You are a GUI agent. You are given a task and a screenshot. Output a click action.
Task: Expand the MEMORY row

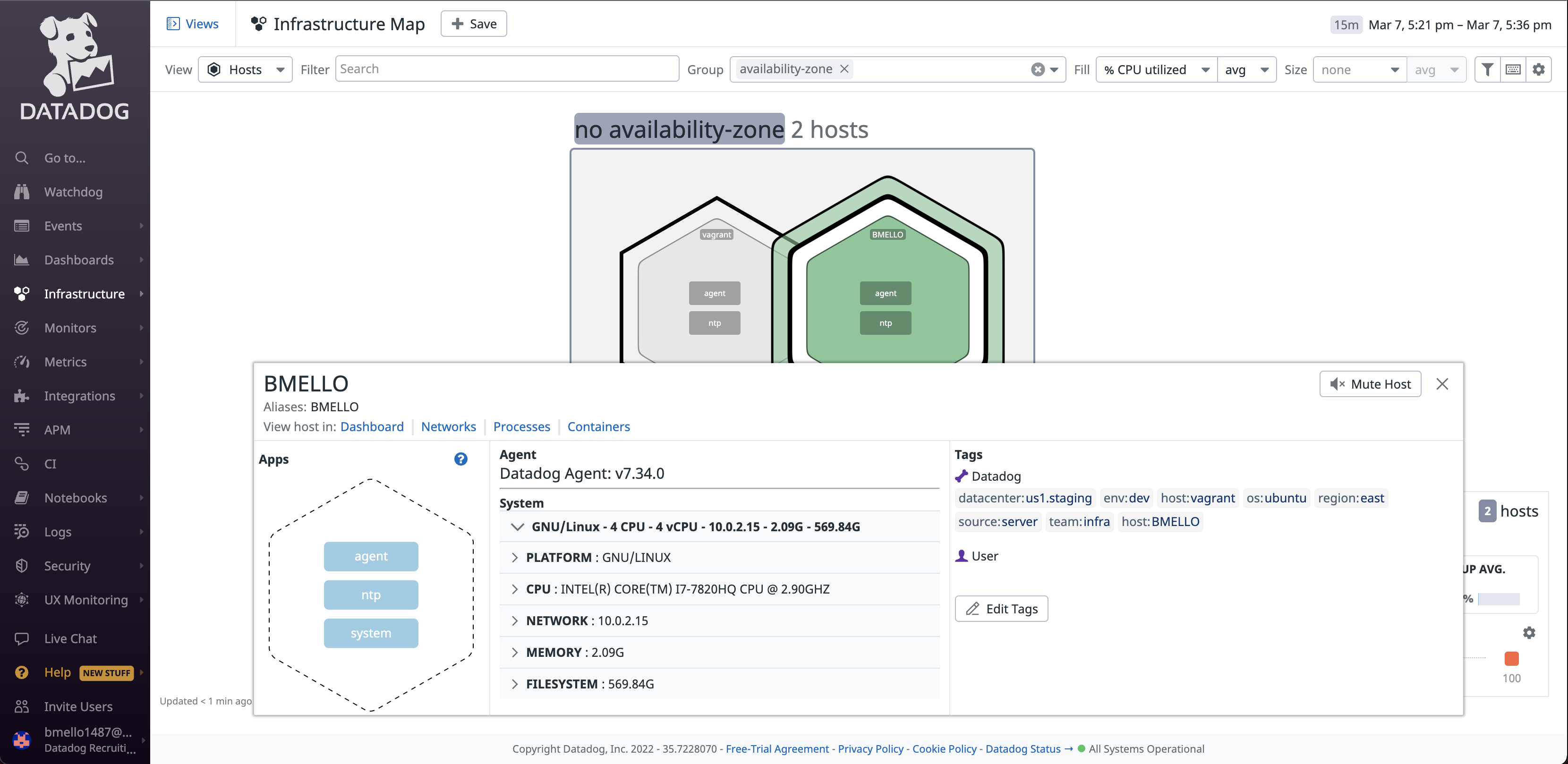[719, 652]
